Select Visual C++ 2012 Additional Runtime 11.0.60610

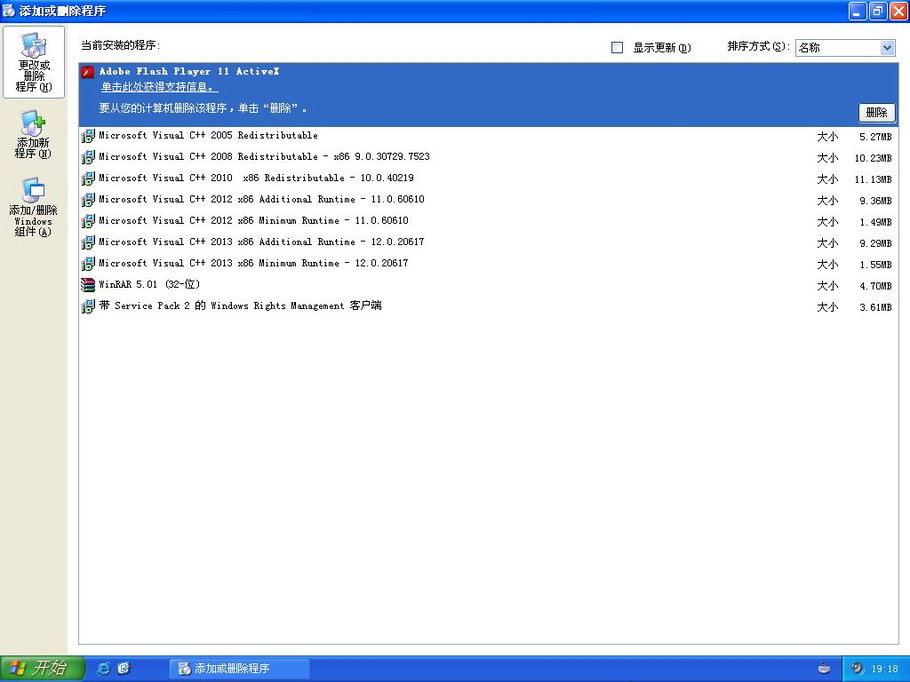coord(489,200)
